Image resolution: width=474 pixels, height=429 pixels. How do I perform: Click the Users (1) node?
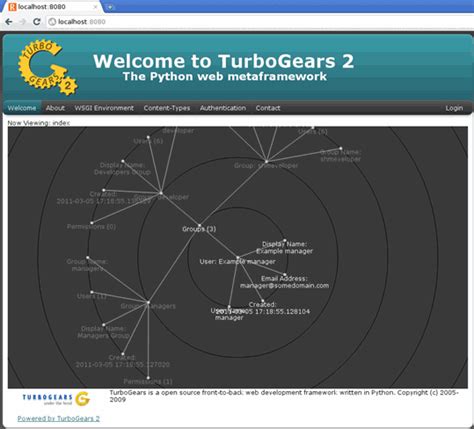[x=92, y=296]
